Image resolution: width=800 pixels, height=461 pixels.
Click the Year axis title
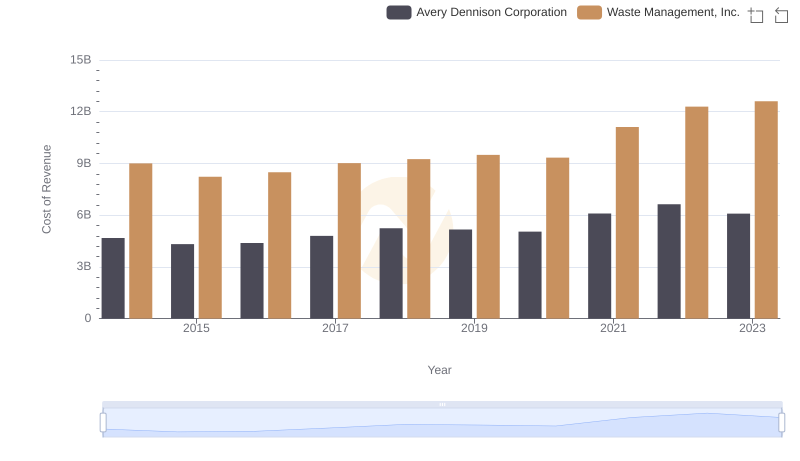(x=439, y=370)
